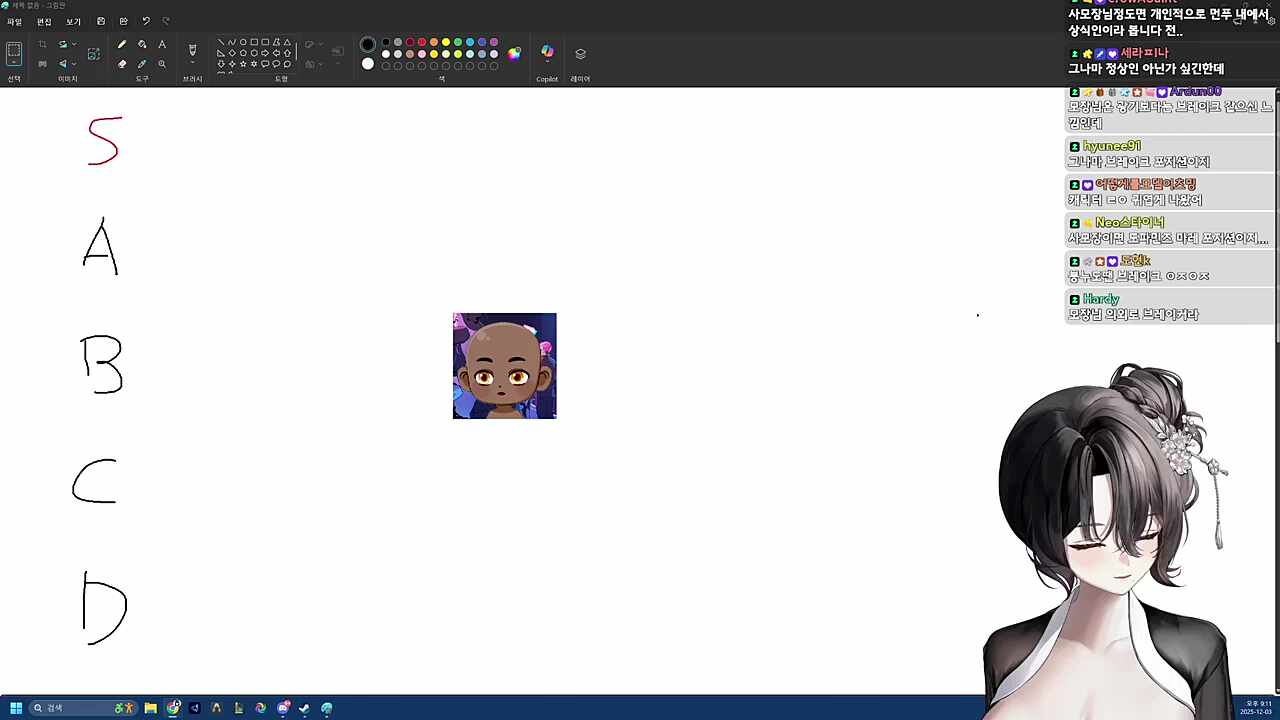Viewport: 1280px width, 720px height.
Task: Select the Pencil tool
Action: [122, 45]
